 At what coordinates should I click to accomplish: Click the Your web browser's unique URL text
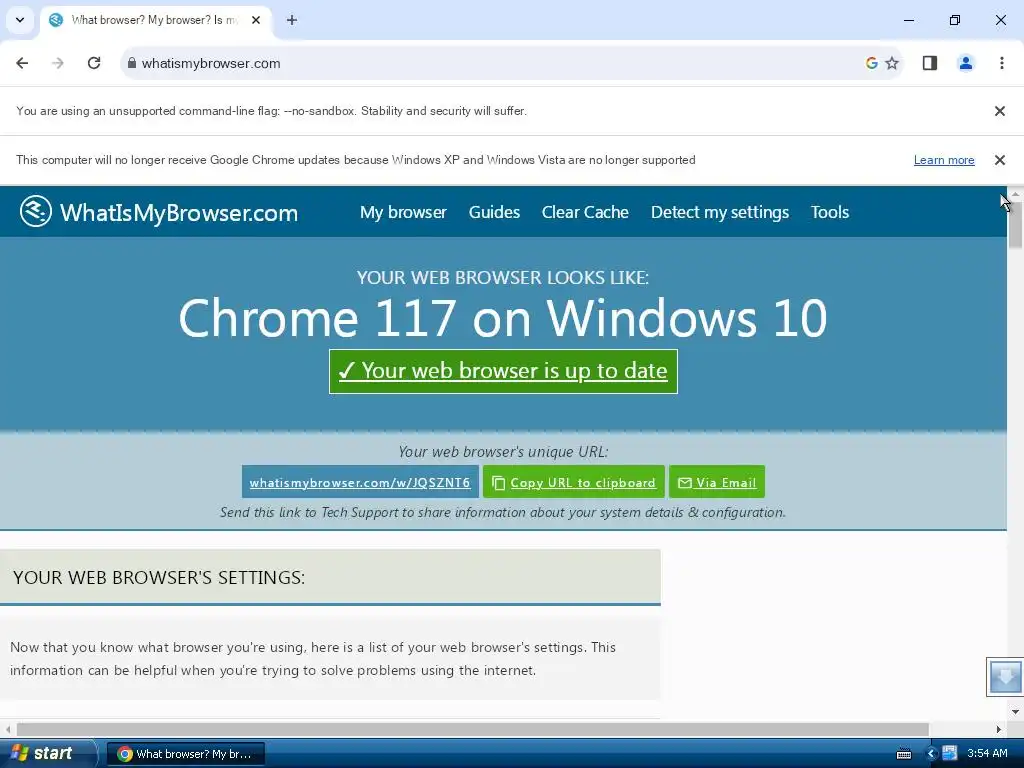click(503, 452)
